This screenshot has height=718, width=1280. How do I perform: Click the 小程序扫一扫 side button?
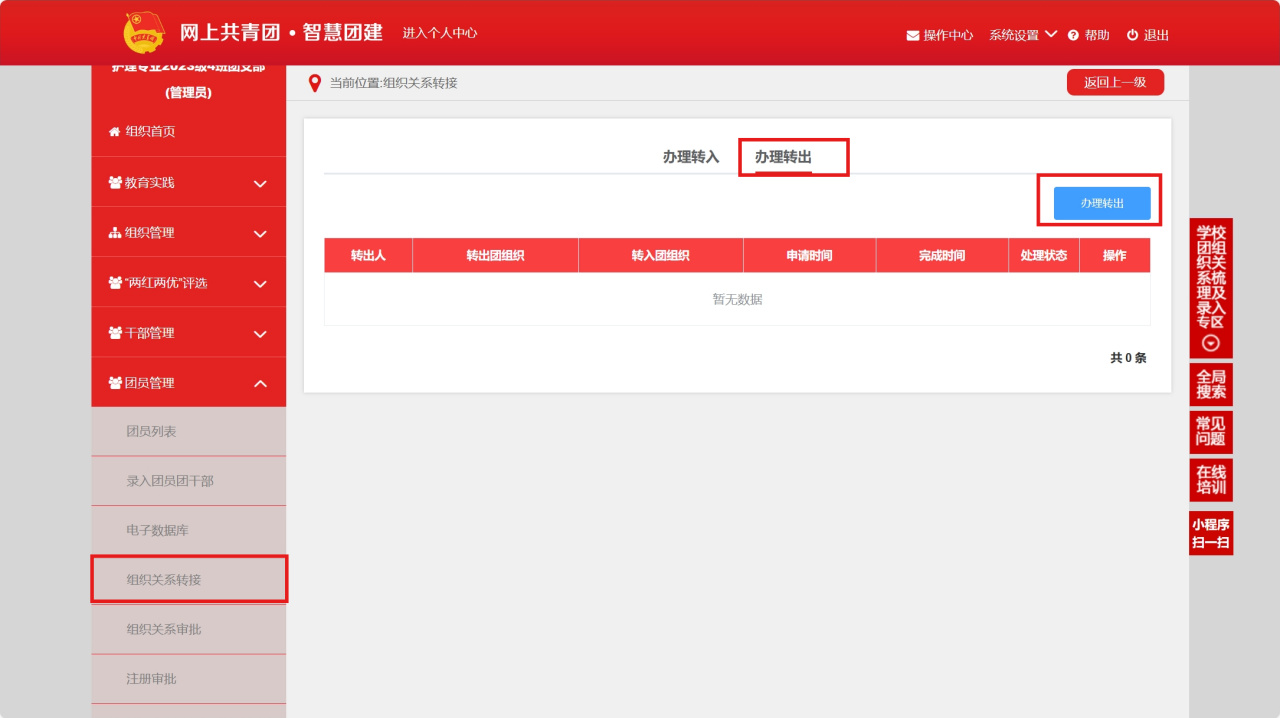1211,533
